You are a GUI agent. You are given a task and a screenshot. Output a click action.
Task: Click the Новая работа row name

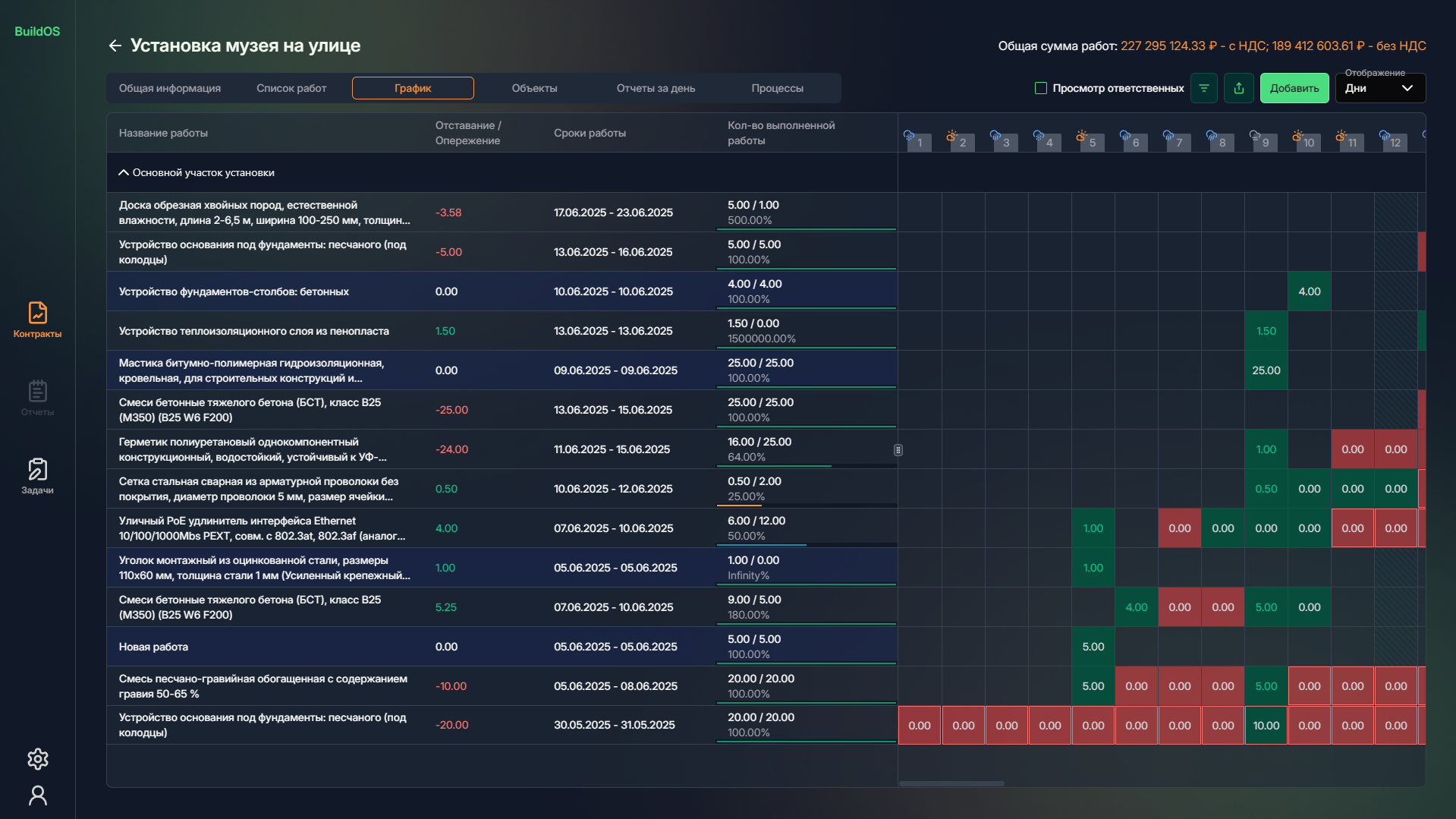[x=153, y=647]
